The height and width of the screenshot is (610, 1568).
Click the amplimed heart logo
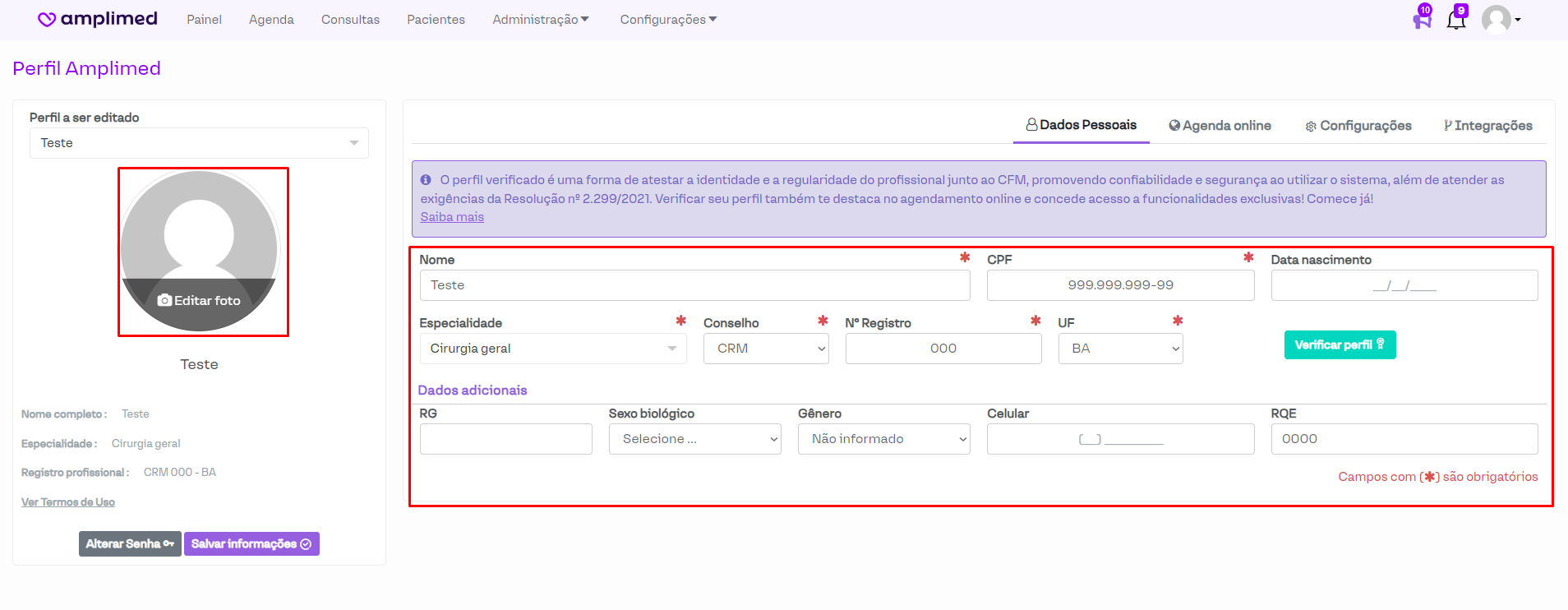[48, 20]
